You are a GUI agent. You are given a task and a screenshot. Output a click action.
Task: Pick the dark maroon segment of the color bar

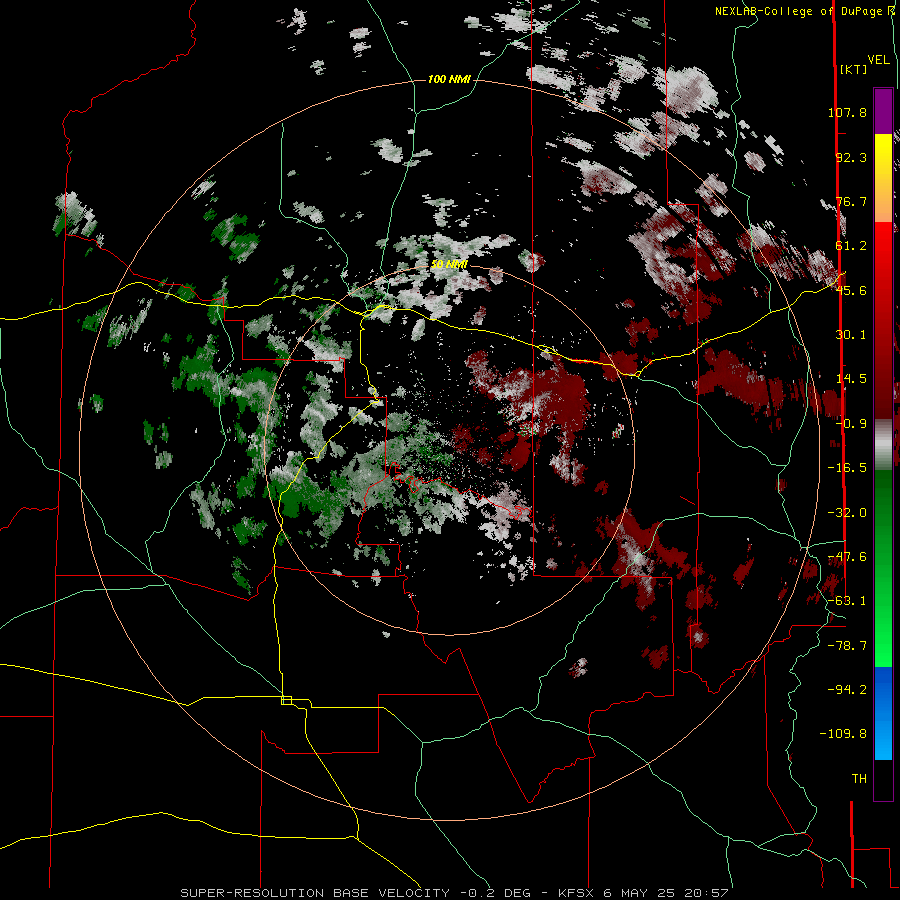tap(883, 390)
